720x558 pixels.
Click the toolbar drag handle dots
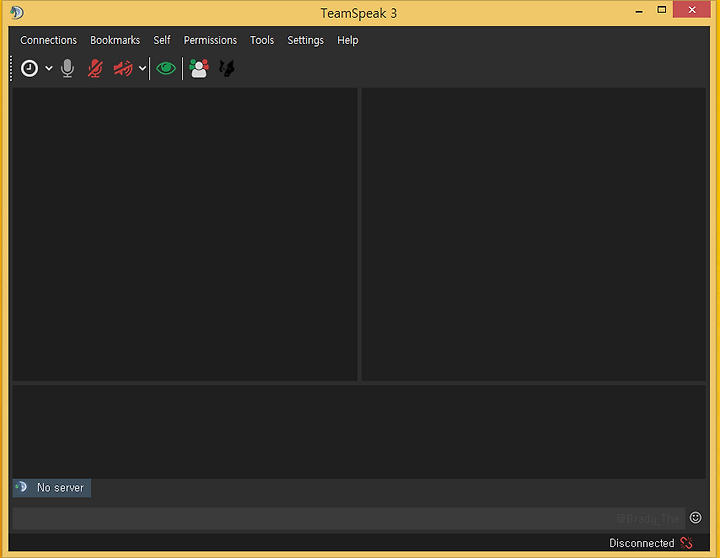pos(11,68)
